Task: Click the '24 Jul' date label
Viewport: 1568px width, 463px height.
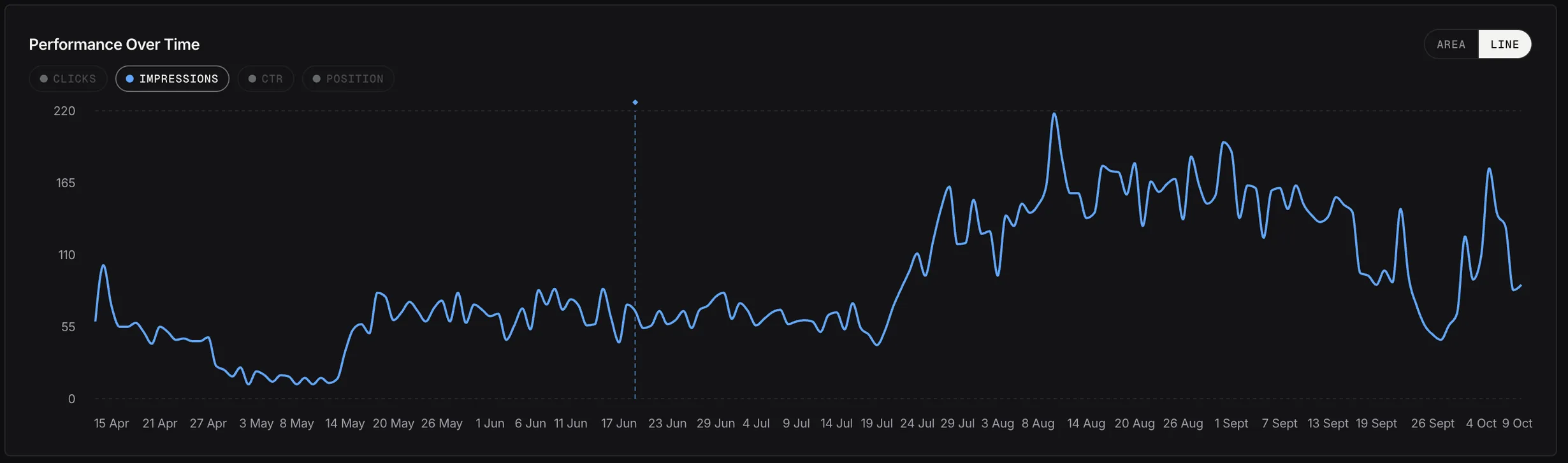Action: [917, 424]
